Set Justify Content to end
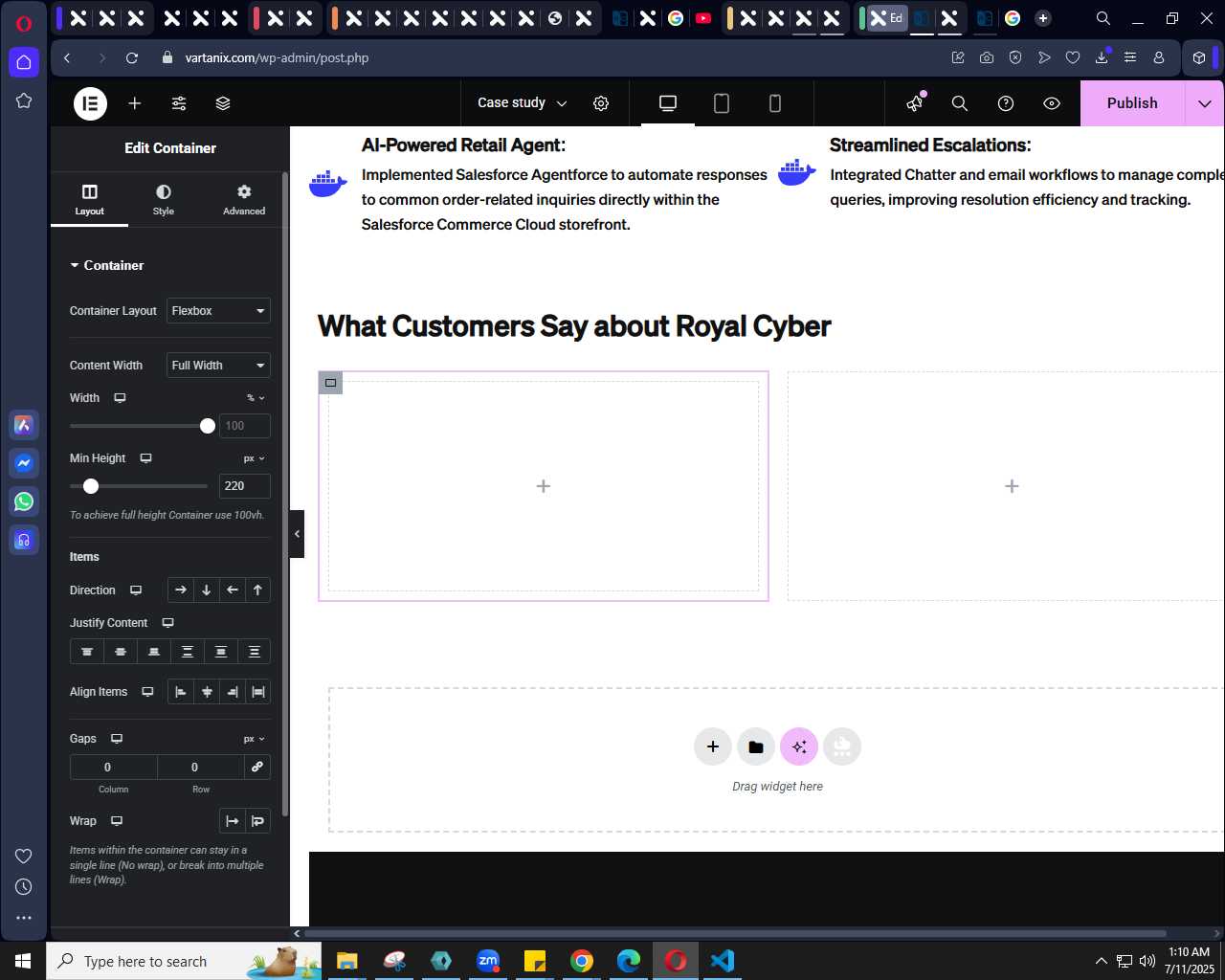Image resolution: width=1225 pixels, height=980 pixels. coord(154,652)
